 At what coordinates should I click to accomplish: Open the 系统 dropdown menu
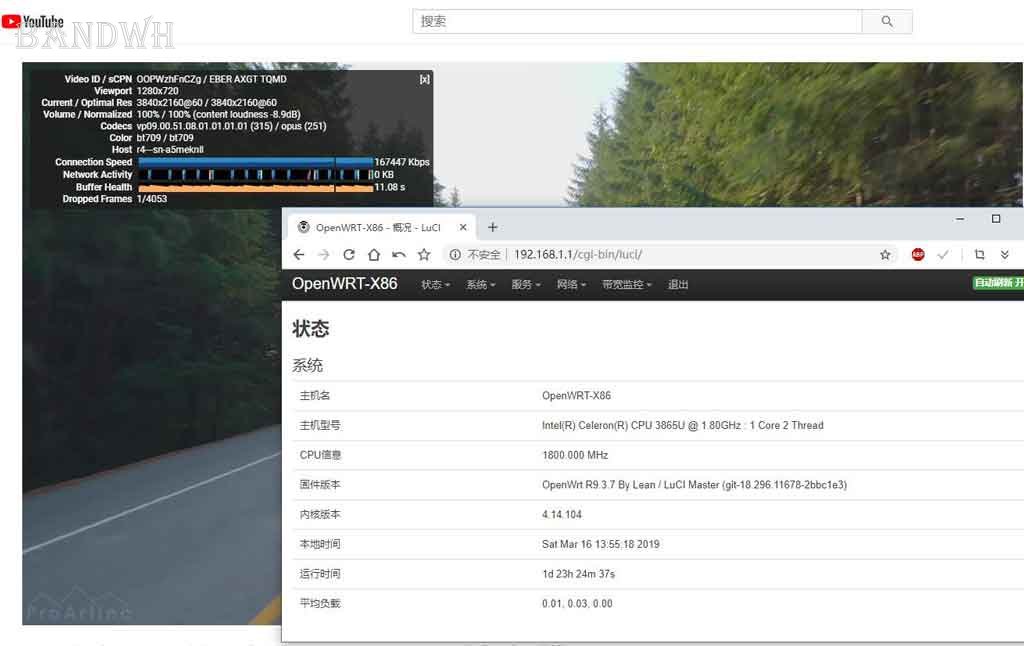[481, 285]
